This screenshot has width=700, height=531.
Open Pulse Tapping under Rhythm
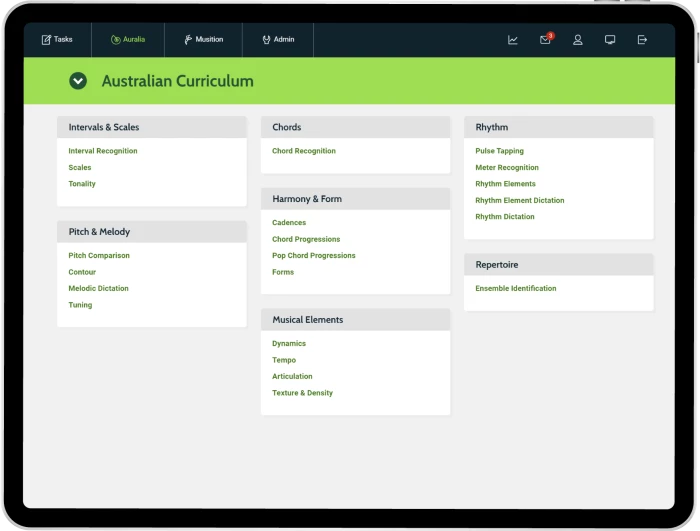[499, 151]
